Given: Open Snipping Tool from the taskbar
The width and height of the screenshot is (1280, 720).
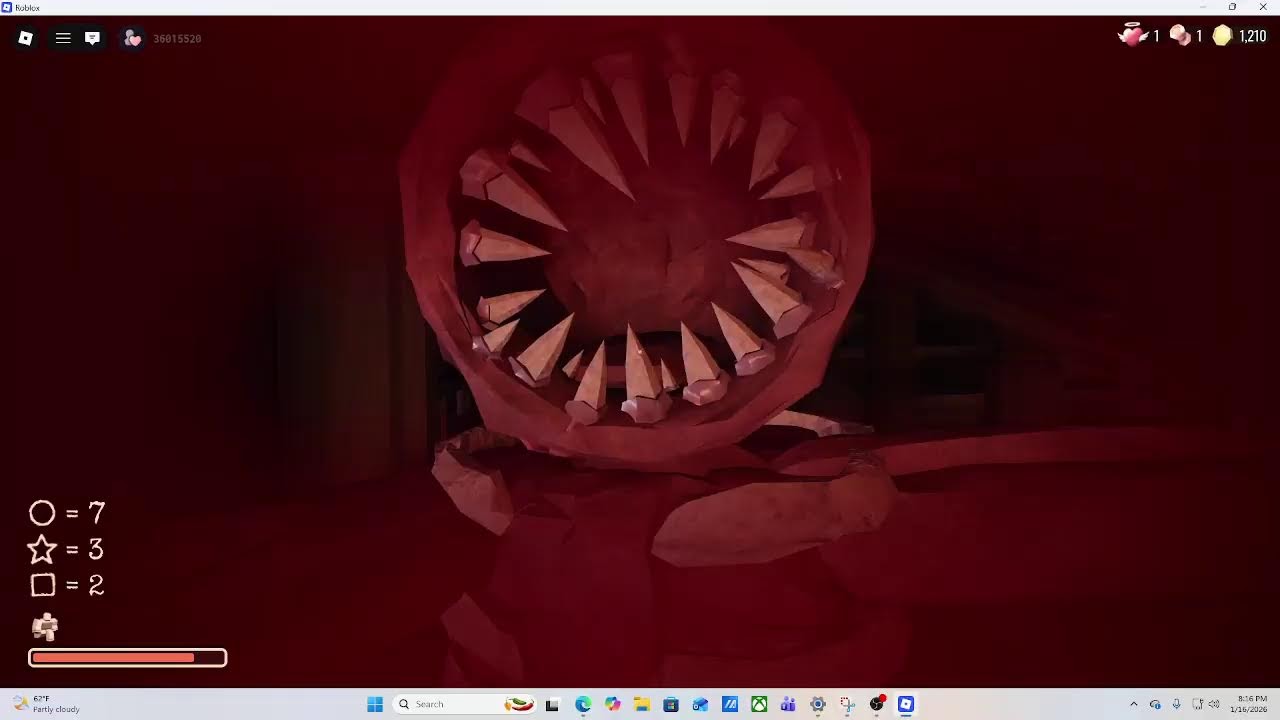Looking at the screenshot, I should pos(847,704).
